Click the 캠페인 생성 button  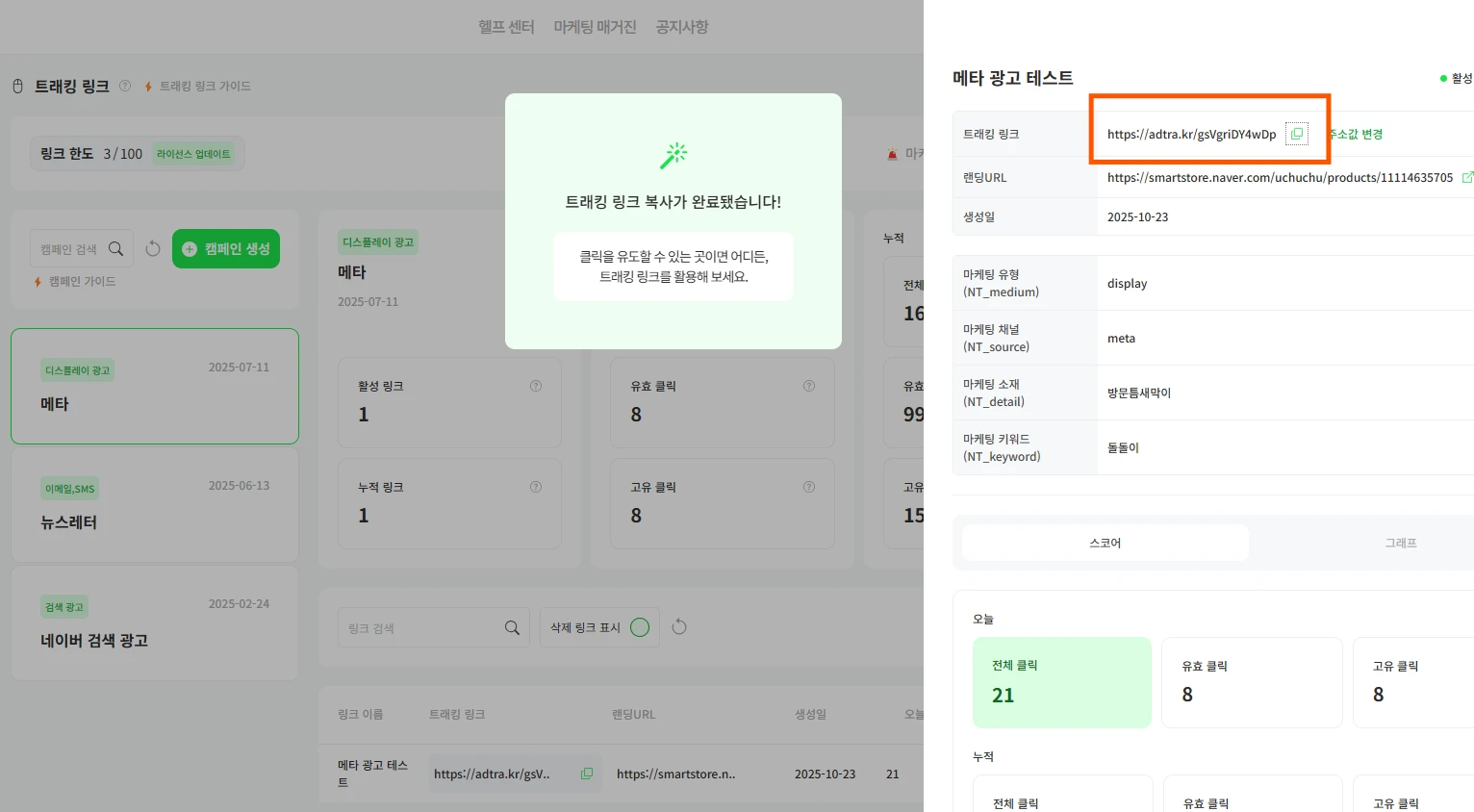pyautogui.click(x=226, y=249)
